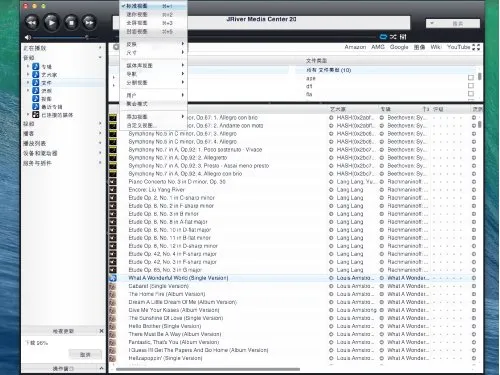Open the 尺寸 submenu entry
Viewport: 500px width, 375px height.
pyautogui.click(x=153, y=52)
